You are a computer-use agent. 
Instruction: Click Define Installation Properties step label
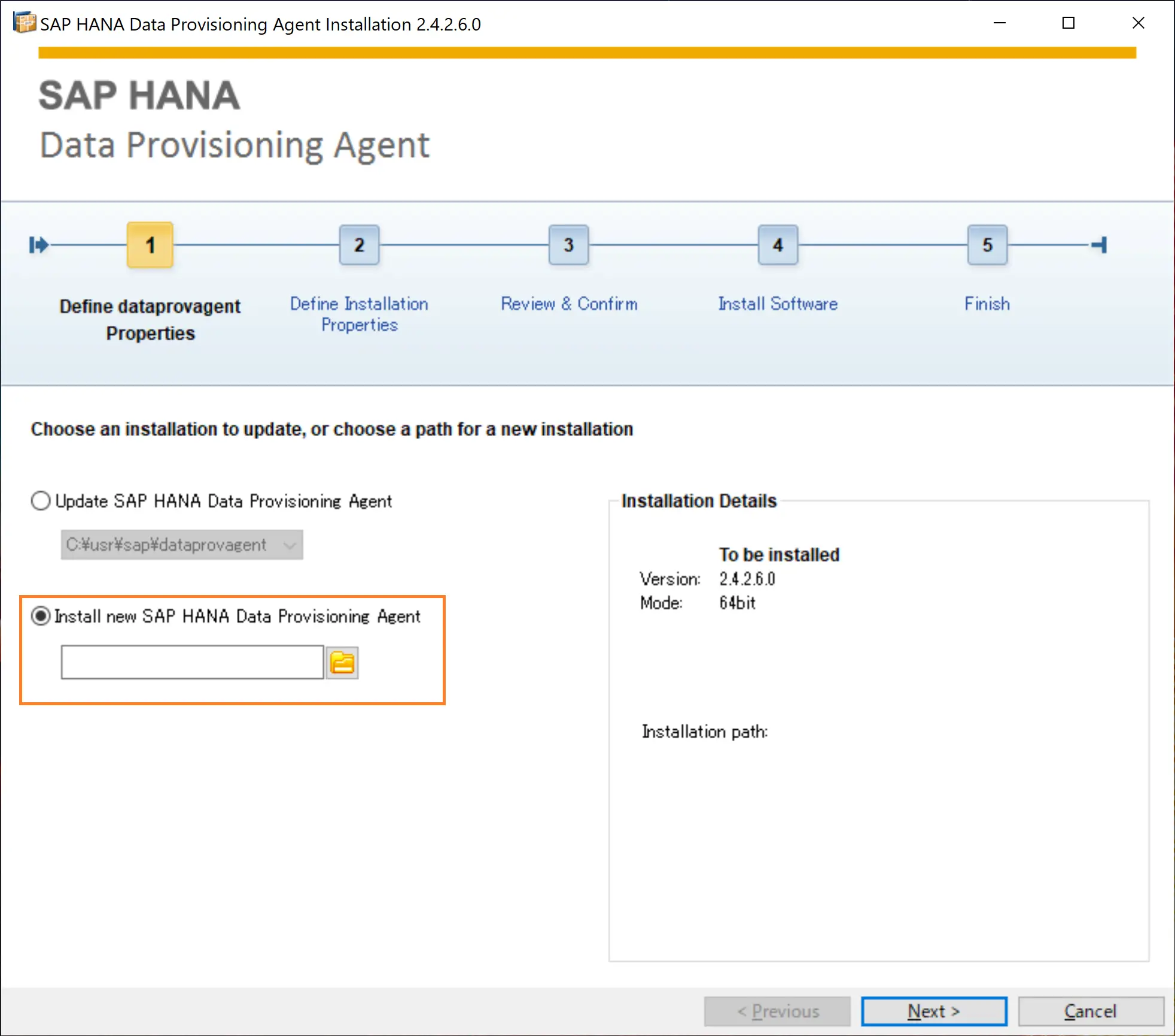(x=359, y=314)
